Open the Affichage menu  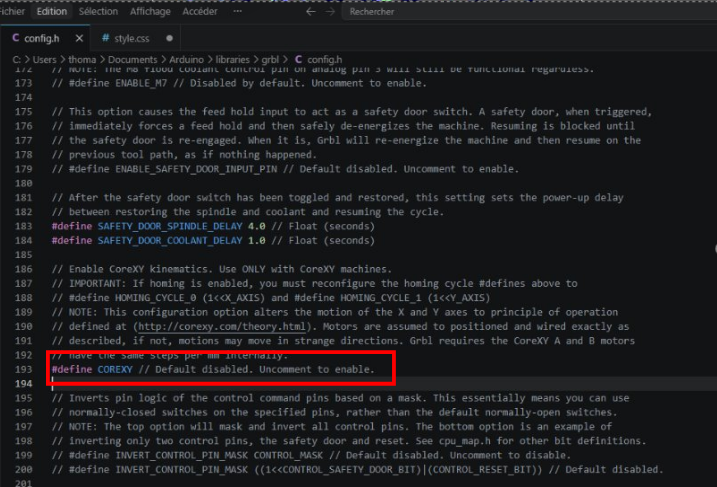click(150, 11)
